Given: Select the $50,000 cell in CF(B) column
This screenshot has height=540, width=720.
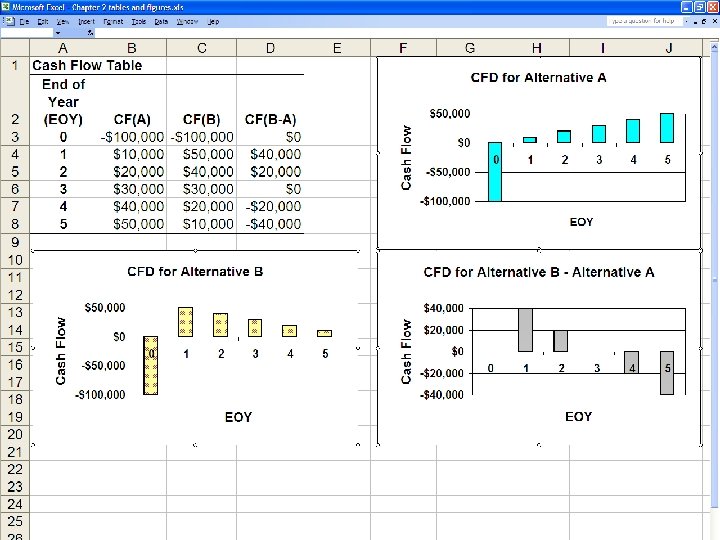Looking at the screenshot, I should pos(202,154).
